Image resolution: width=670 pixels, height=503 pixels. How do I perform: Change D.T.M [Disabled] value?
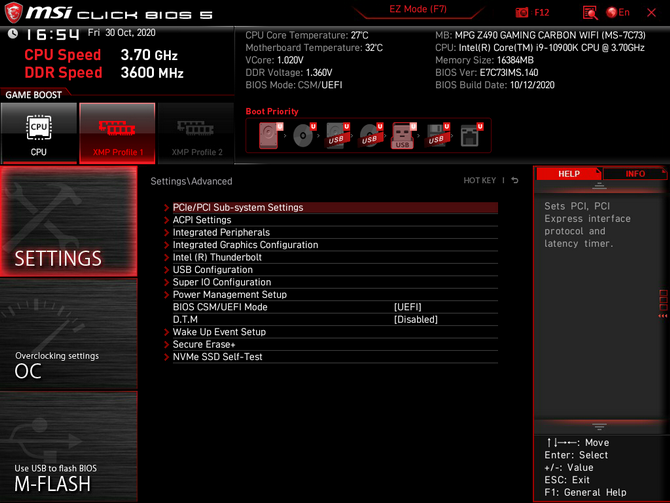[x=416, y=319]
